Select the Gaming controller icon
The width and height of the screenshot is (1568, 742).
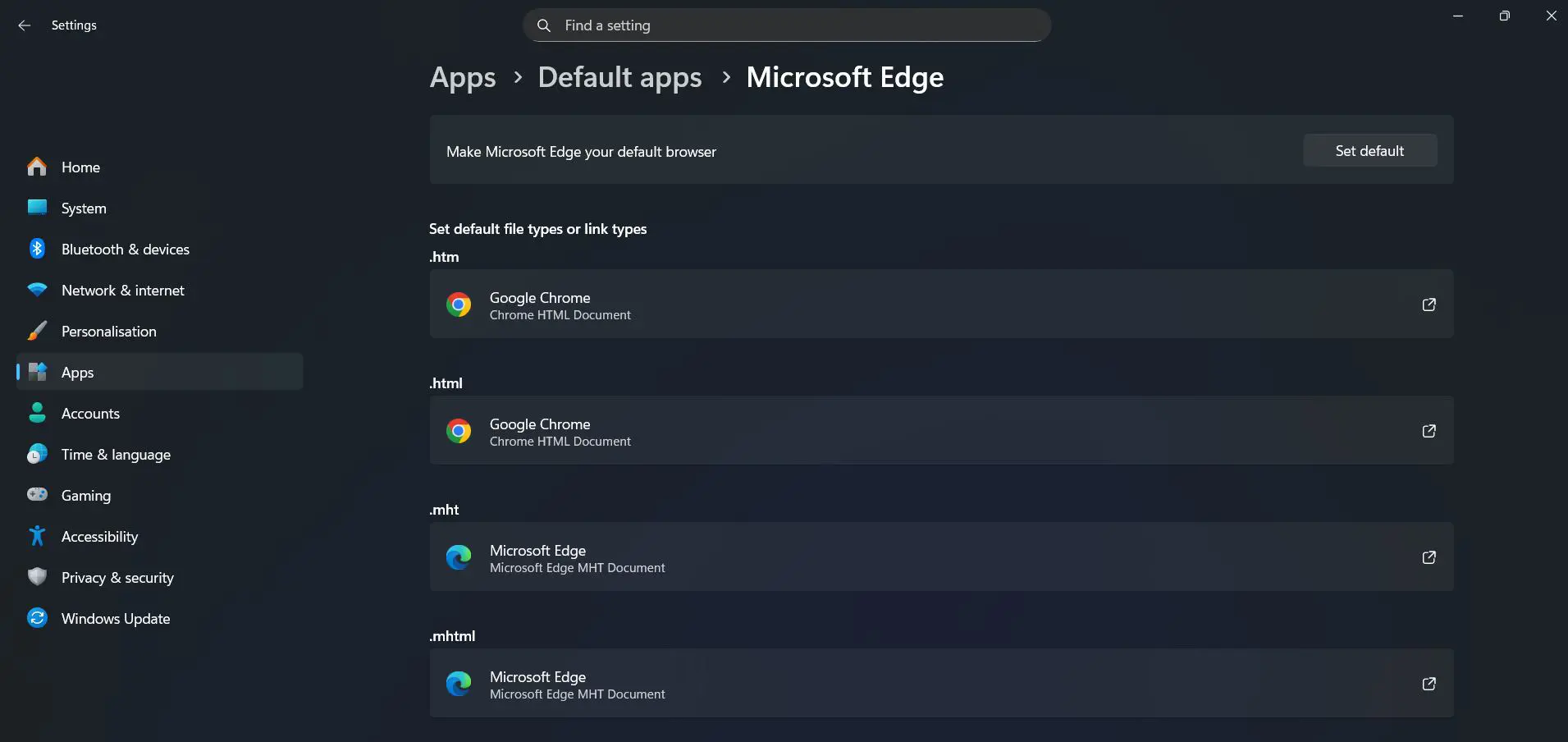(37, 495)
